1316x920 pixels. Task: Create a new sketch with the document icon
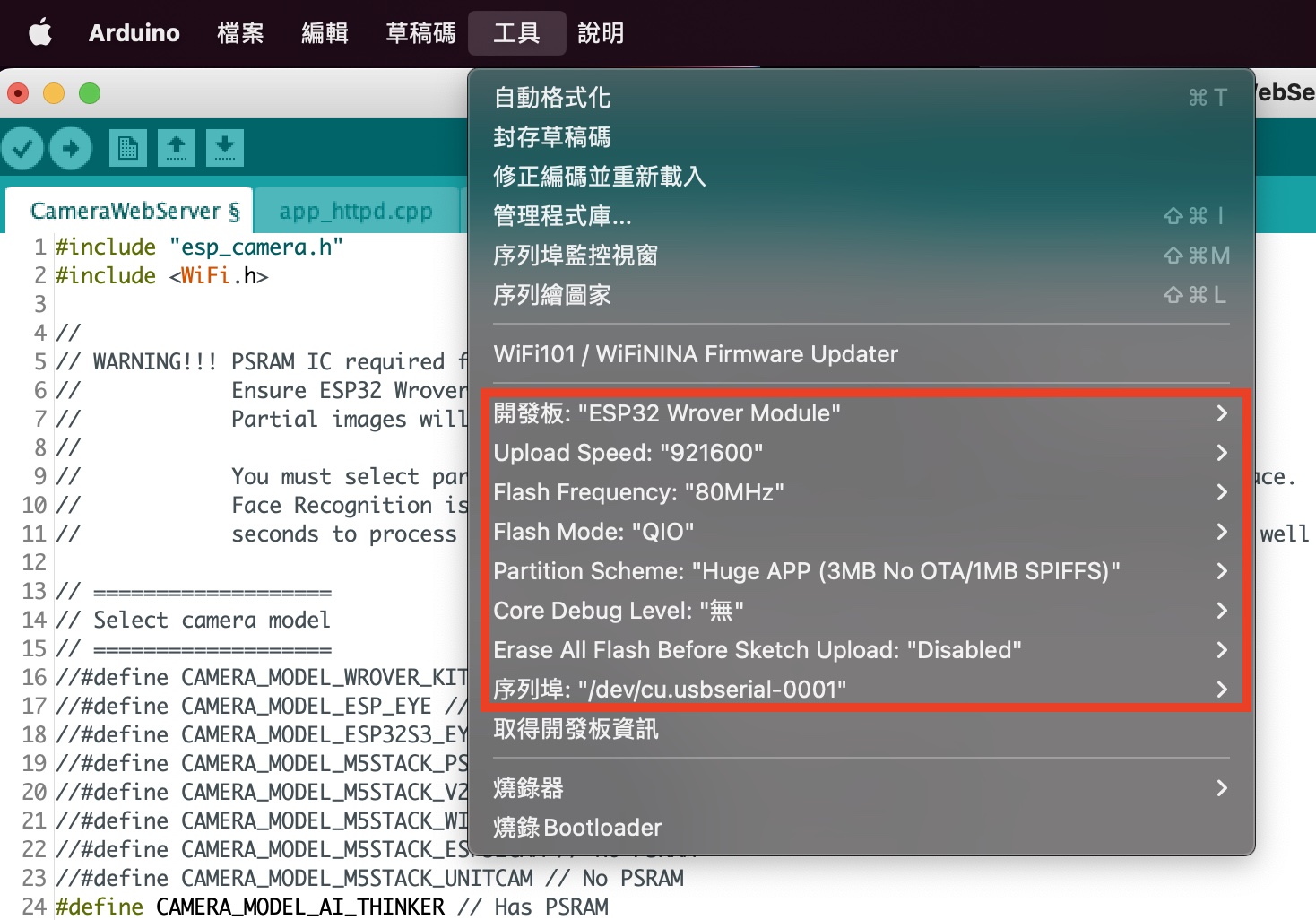click(x=128, y=148)
